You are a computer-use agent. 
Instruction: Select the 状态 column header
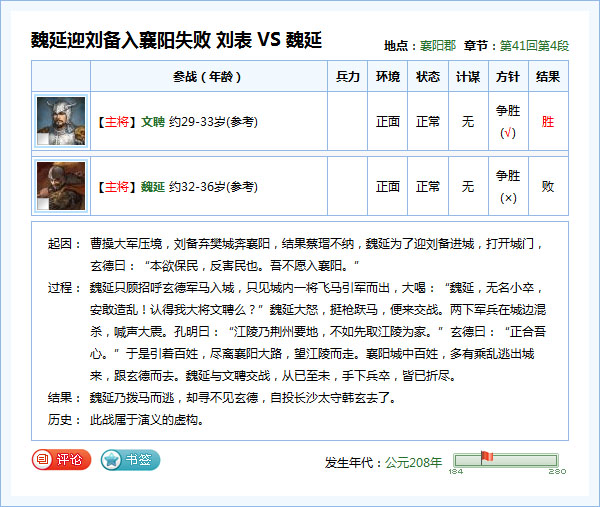click(x=428, y=76)
